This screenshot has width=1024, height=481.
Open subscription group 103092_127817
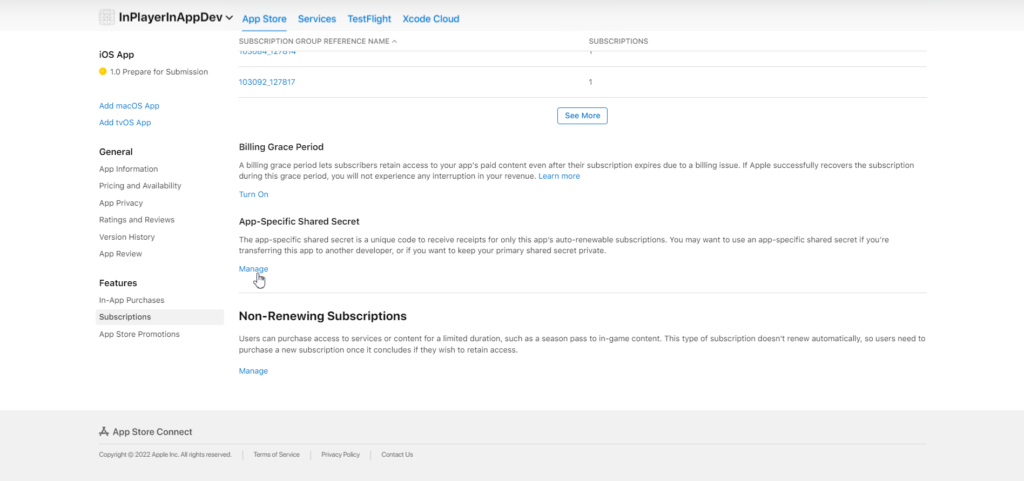(x=267, y=82)
